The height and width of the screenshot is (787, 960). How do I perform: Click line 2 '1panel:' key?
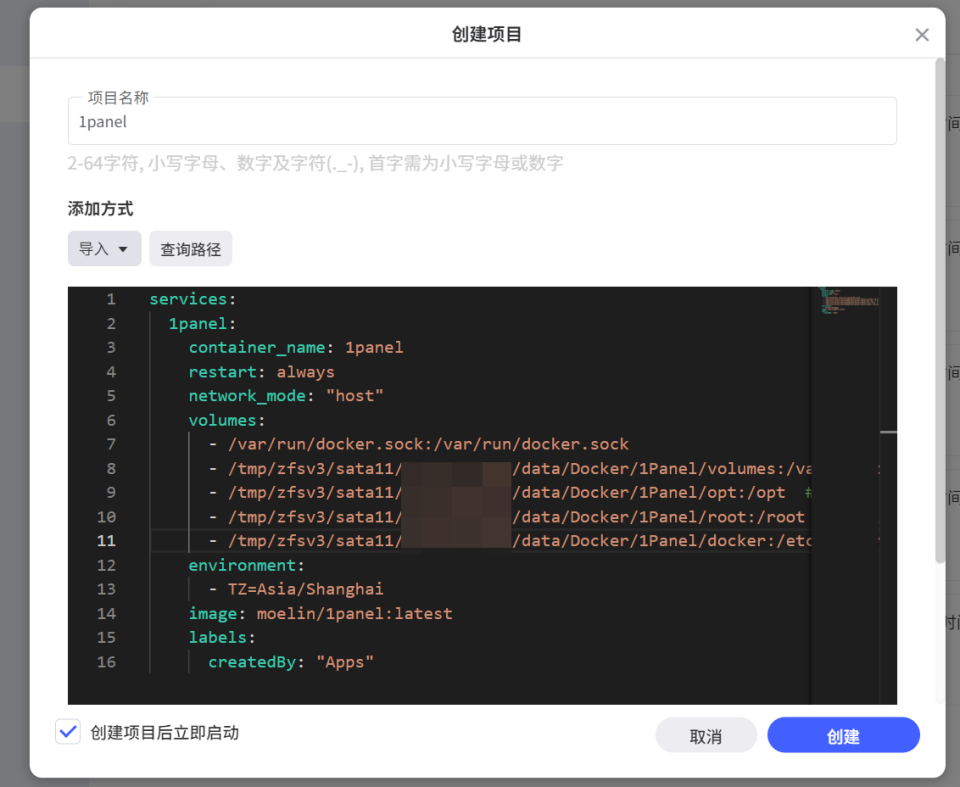pos(202,323)
